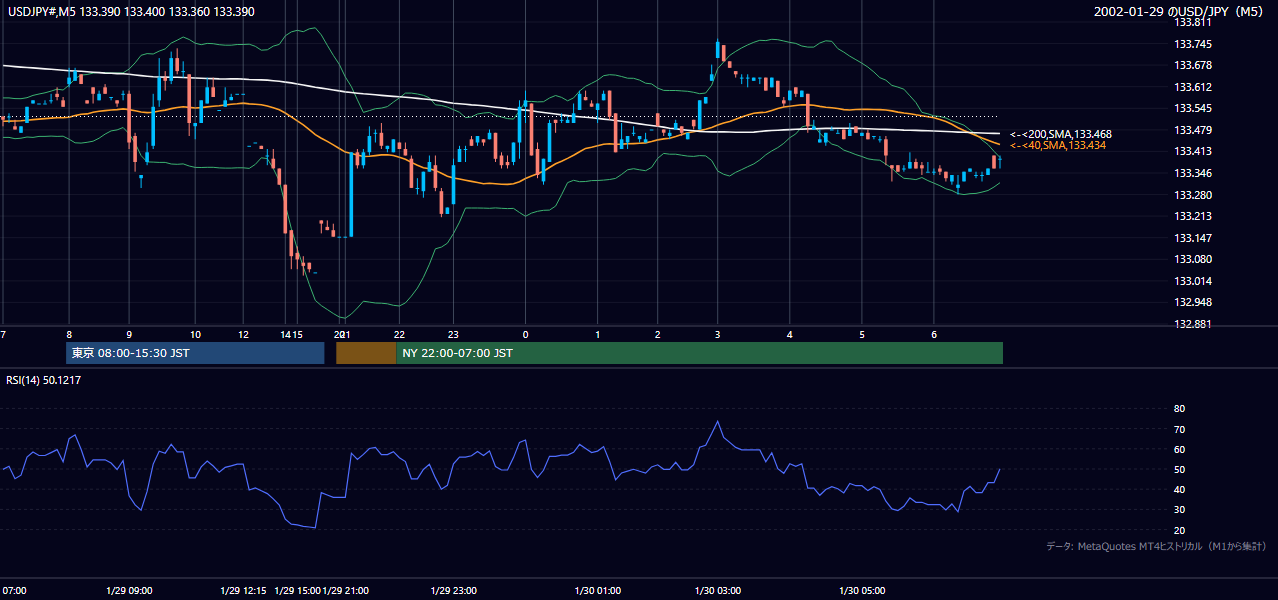Click price axis value 132.881
1278x600 pixels.
click(x=1192, y=324)
